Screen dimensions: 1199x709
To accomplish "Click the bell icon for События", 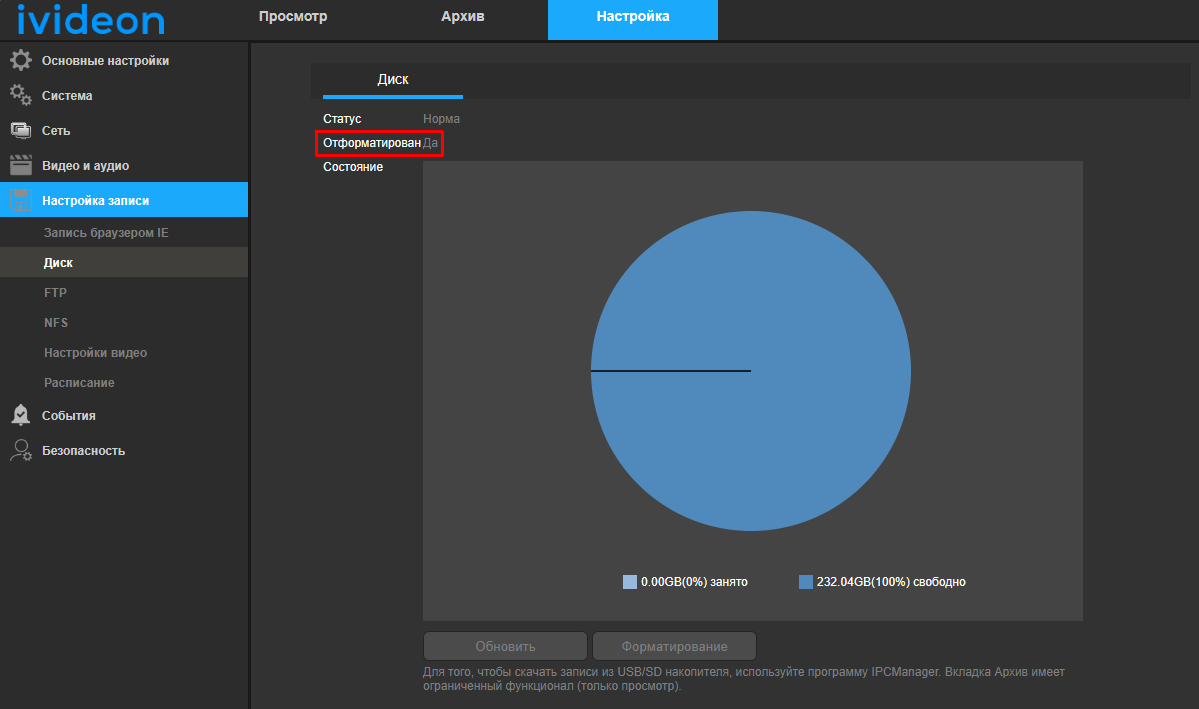I will 21,415.
